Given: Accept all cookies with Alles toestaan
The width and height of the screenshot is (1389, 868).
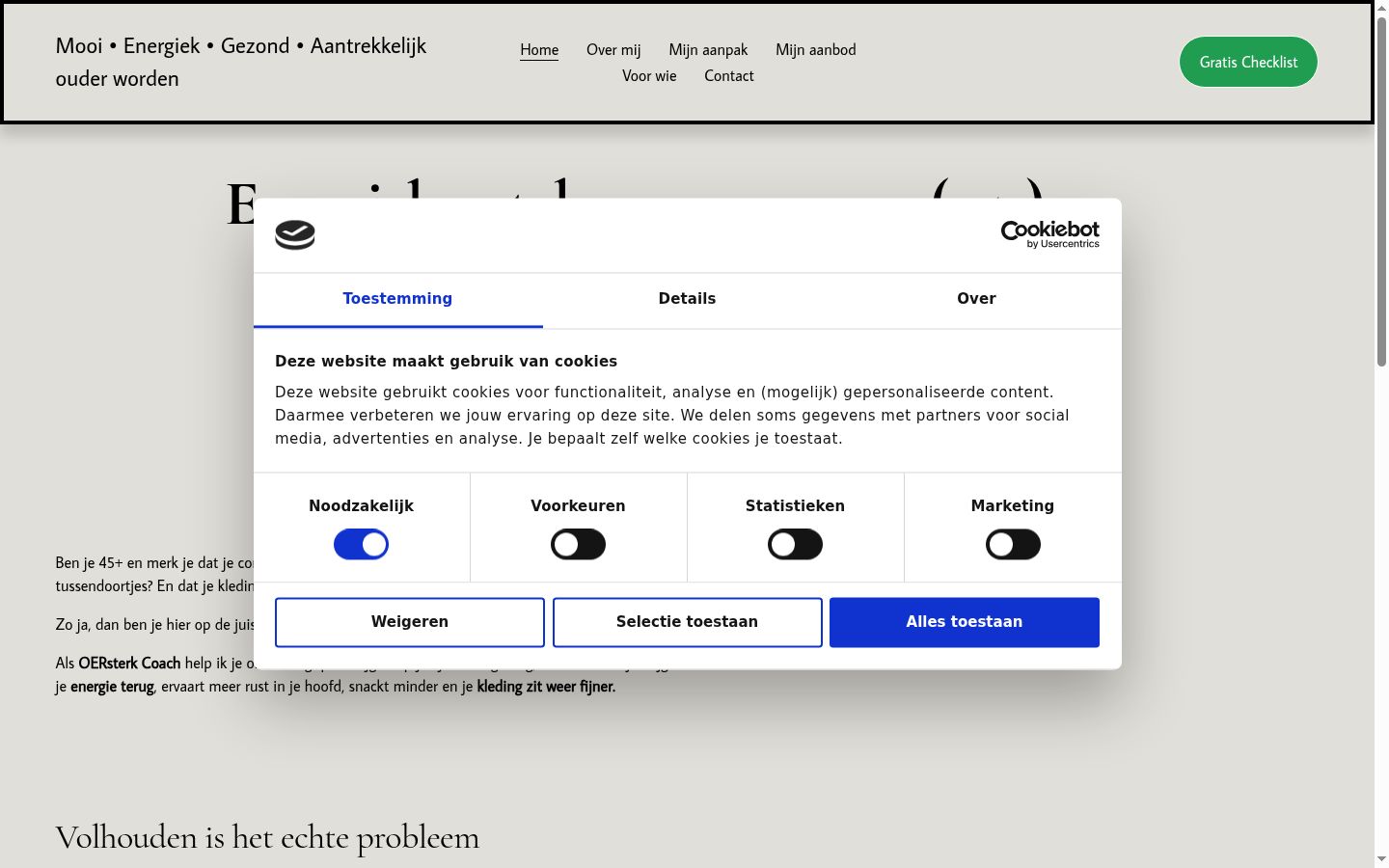Looking at the screenshot, I should pos(965,622).
